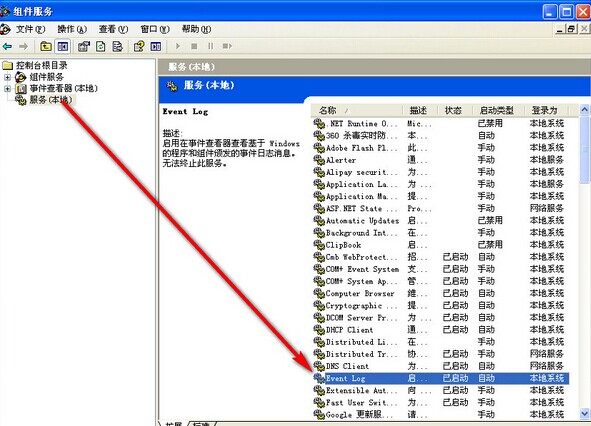Screen dimensions: 591x426
Task: Select the ClipBook service
Action: click(x=440, y=245)
